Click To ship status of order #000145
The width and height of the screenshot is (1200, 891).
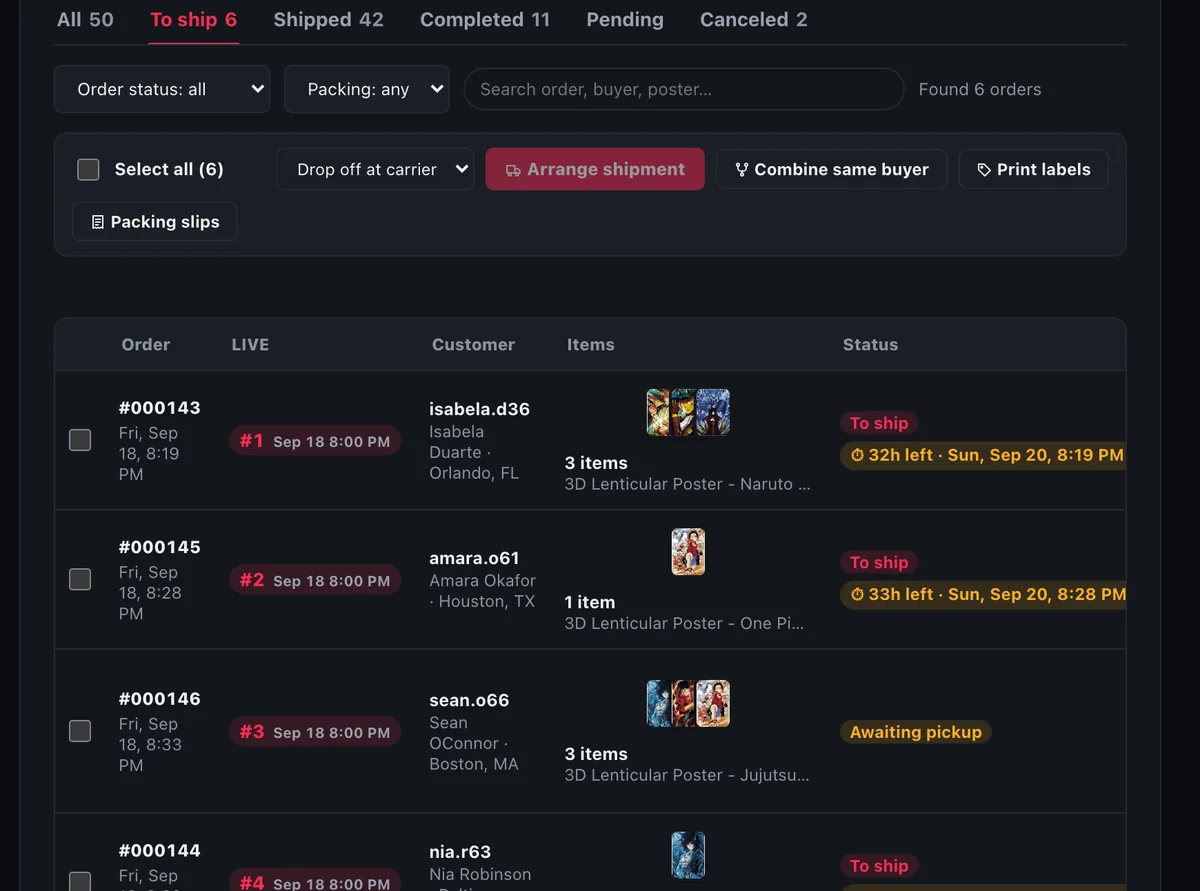(x=879, y=562)
